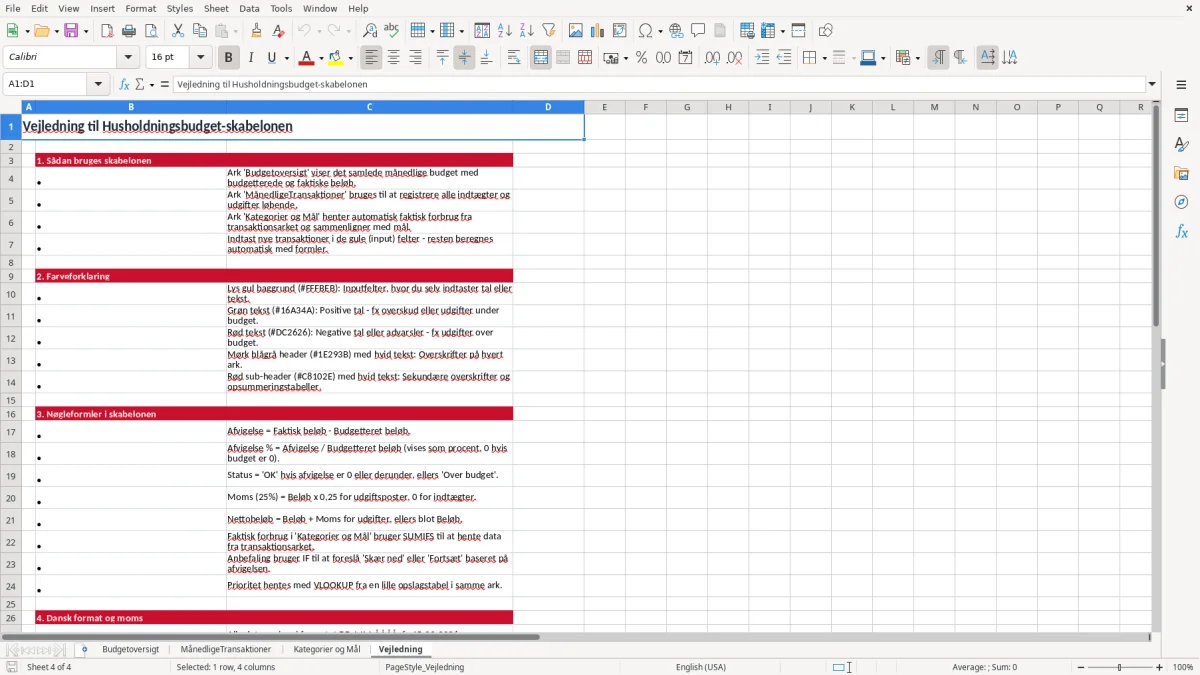Insert Pivot Table icon

click(620, 31)
